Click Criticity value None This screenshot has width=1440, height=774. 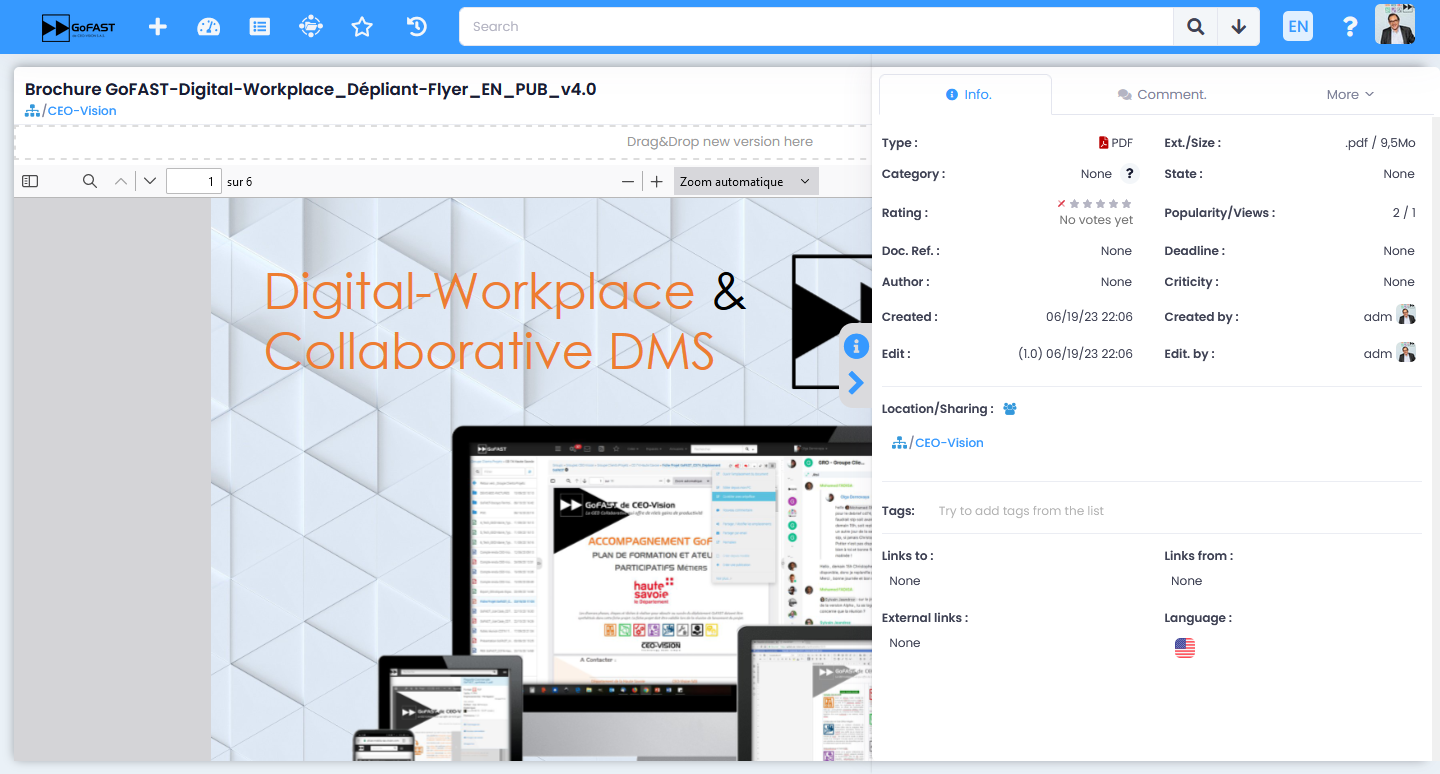click(1399, 282)
